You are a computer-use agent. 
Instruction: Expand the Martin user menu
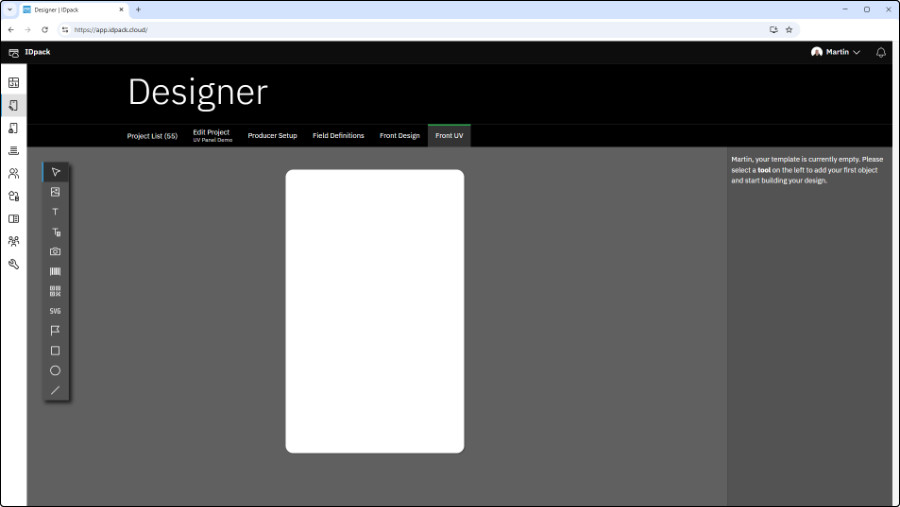coord(836,52)
